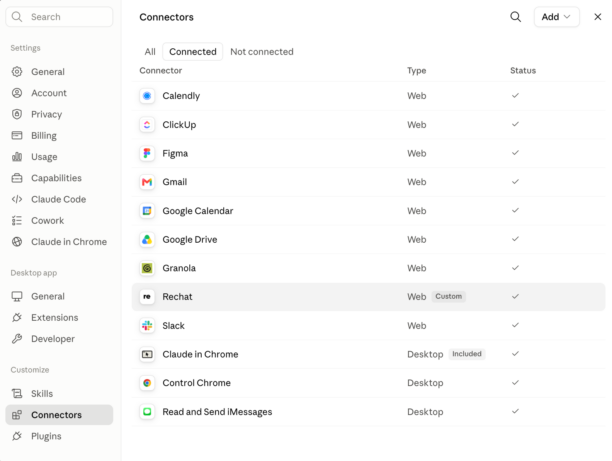
Task: Click the Gmail envelope icon
Action: (x=147, y=182)
